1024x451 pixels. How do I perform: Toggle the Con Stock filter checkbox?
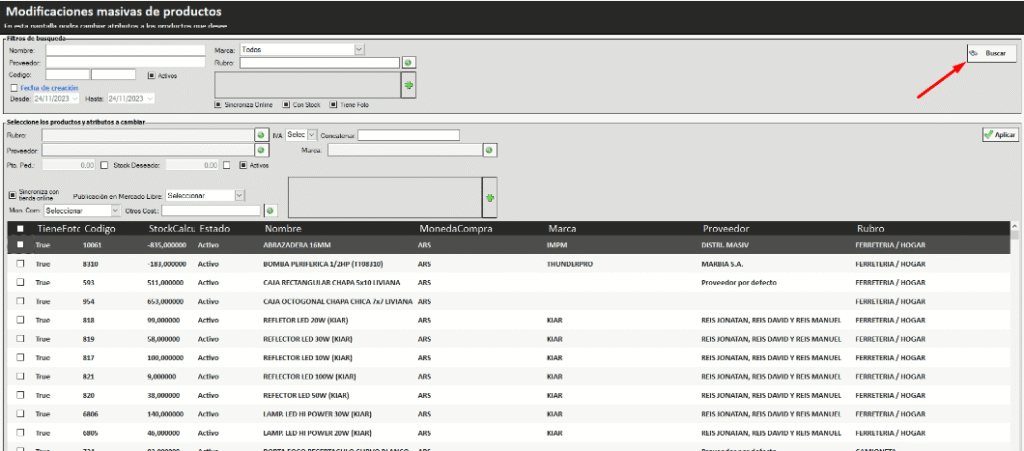click(285, 104)
